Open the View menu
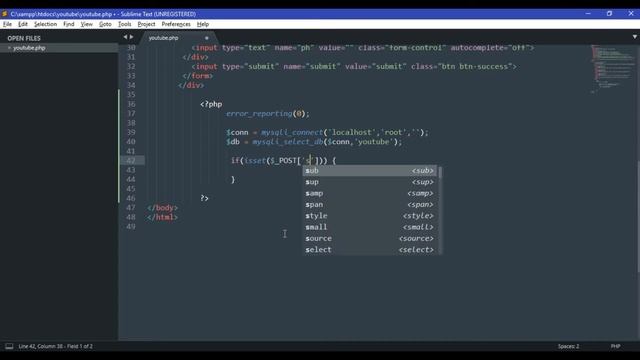The height and width of the screenshot is (360, 640). (87, 24)
